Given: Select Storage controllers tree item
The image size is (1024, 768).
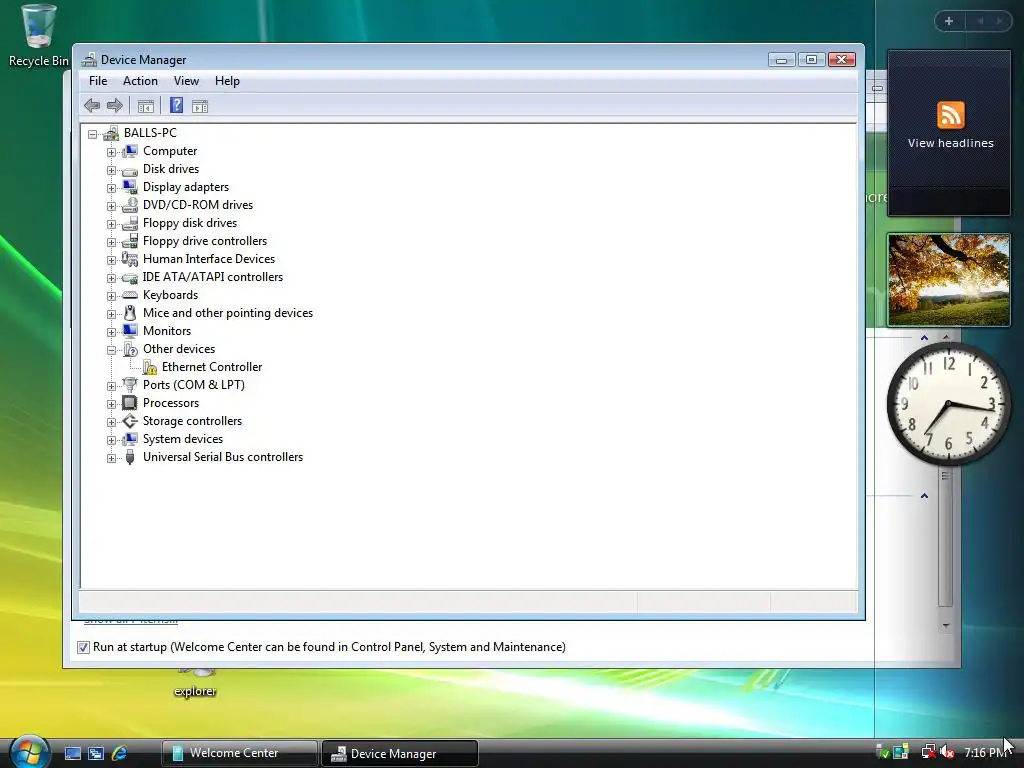Looking at the screenshot, I should (x=193, y=421).
